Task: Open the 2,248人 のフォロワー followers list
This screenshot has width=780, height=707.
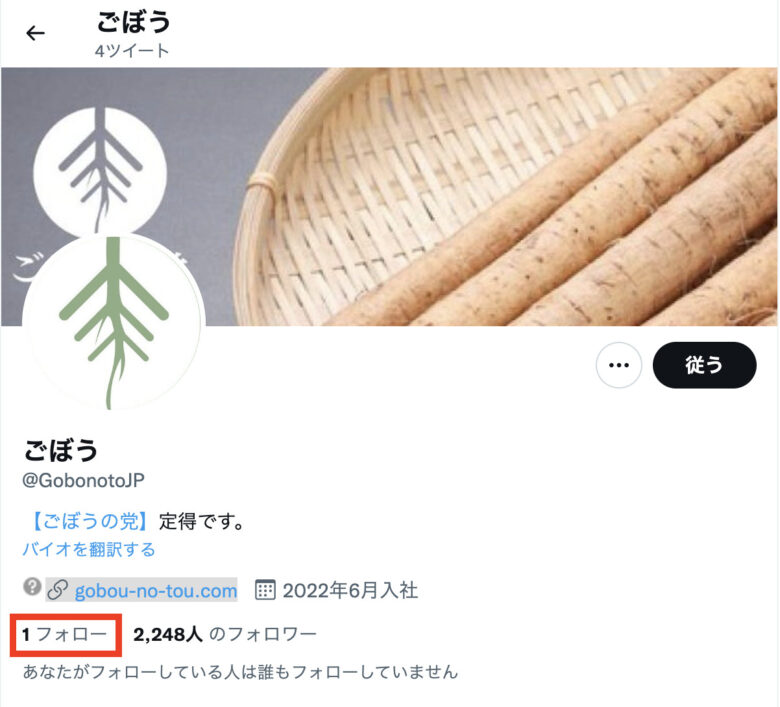Action: 225,634
